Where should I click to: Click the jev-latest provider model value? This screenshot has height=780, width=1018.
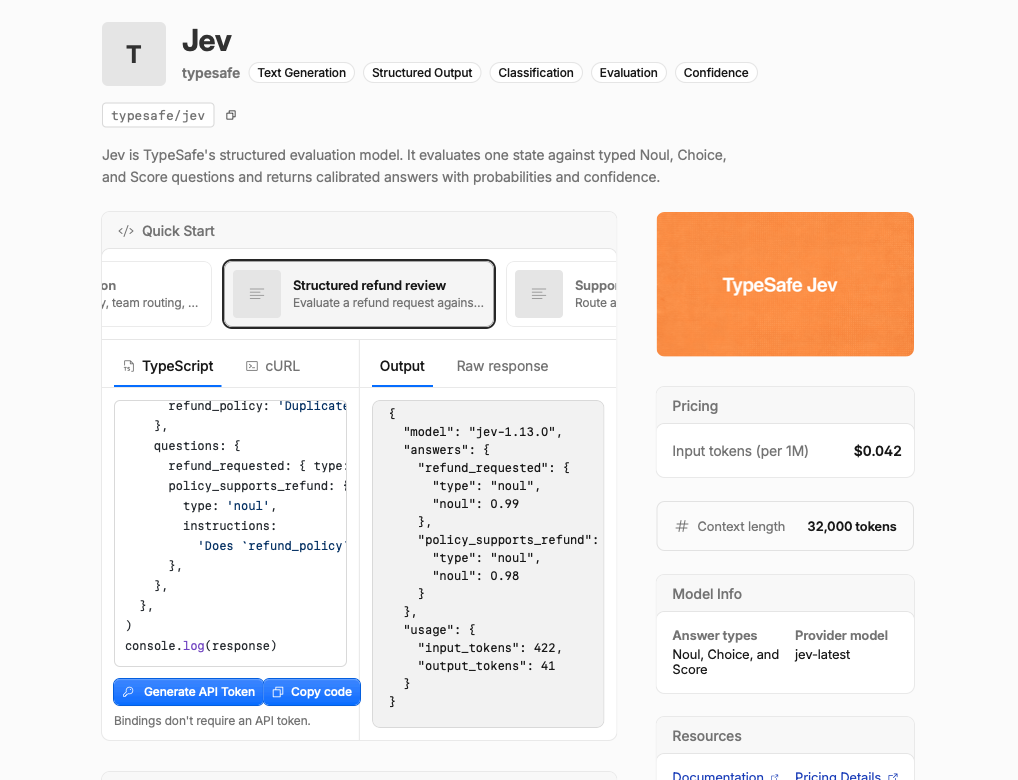[823, 655]
